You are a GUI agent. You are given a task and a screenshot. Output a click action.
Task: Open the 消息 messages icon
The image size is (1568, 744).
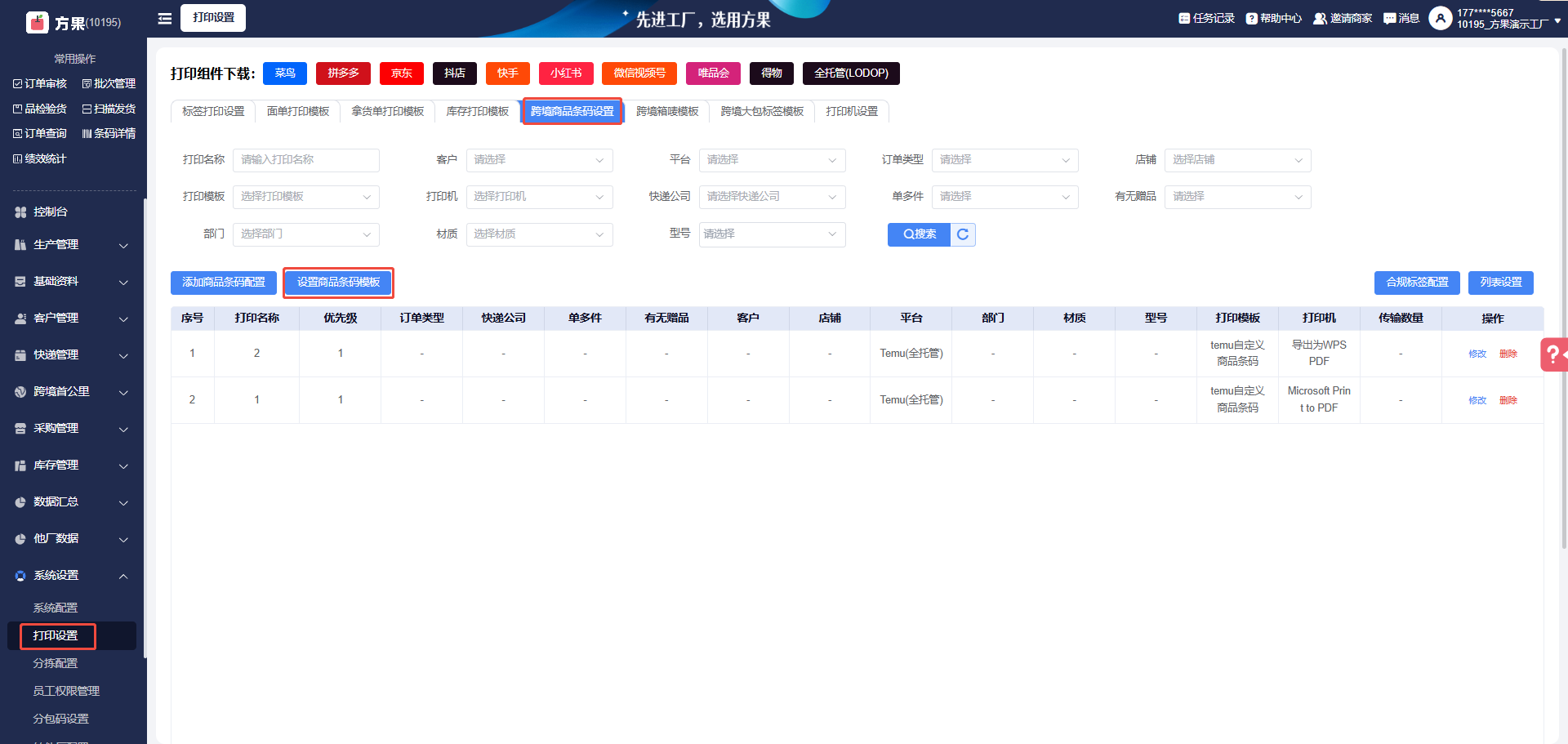[x=1390, y=18]
